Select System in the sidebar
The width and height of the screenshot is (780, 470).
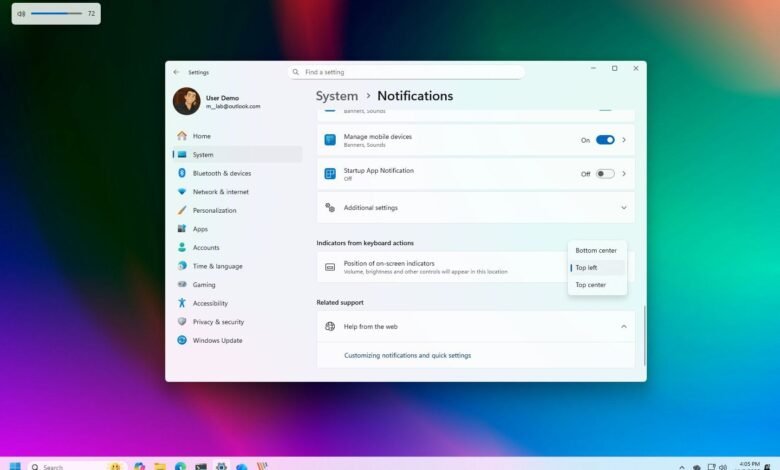237,155
